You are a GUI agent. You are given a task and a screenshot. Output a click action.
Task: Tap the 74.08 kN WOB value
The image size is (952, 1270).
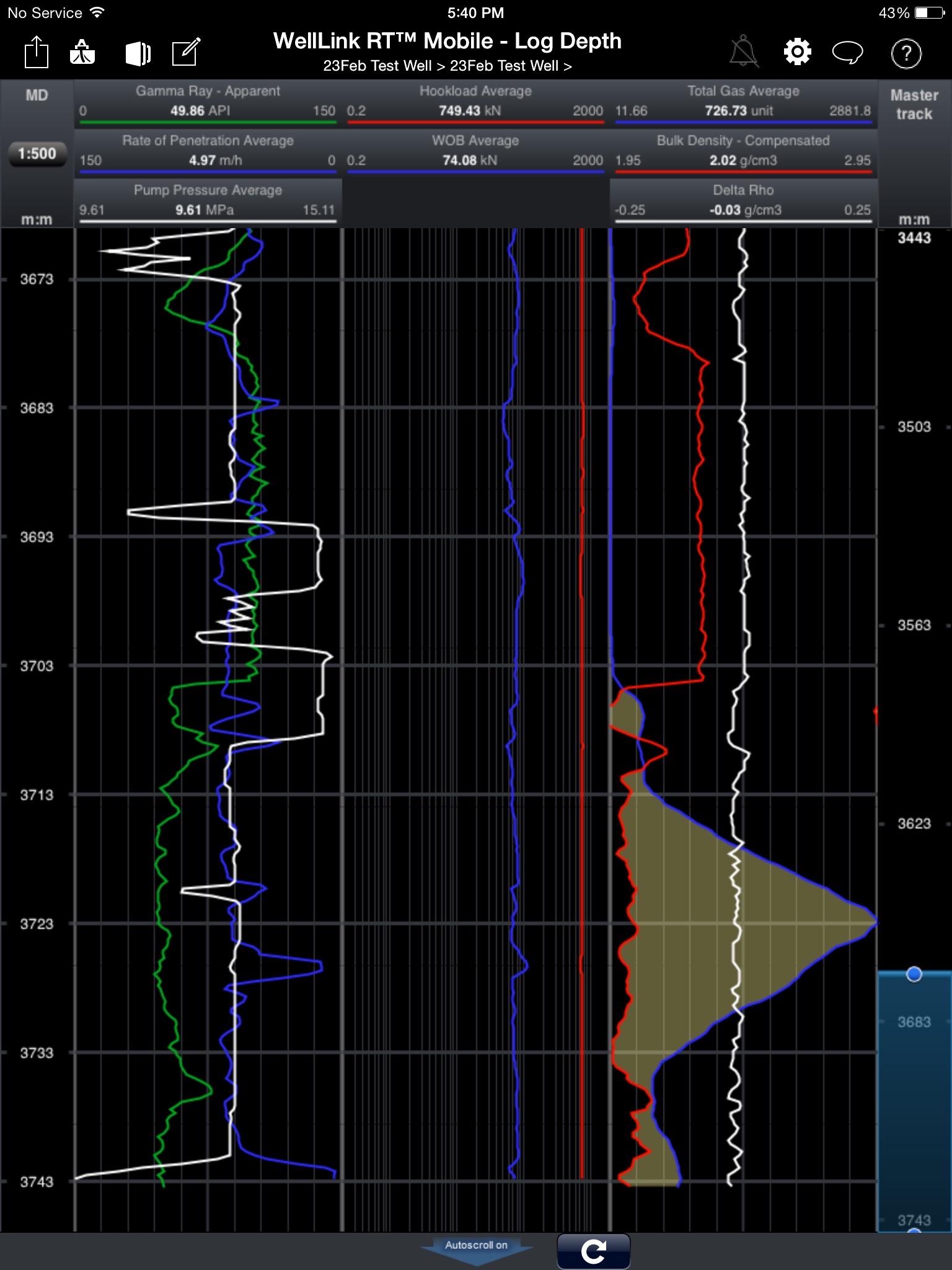click(469, 161)
